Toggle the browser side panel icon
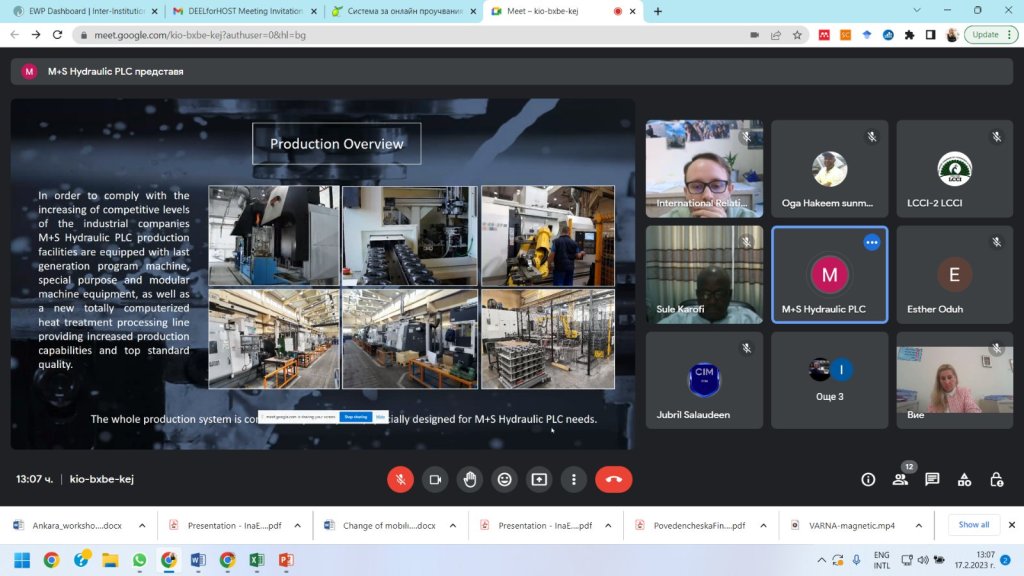This screenshot has width=1024, height=576. (x=931, y=35)
